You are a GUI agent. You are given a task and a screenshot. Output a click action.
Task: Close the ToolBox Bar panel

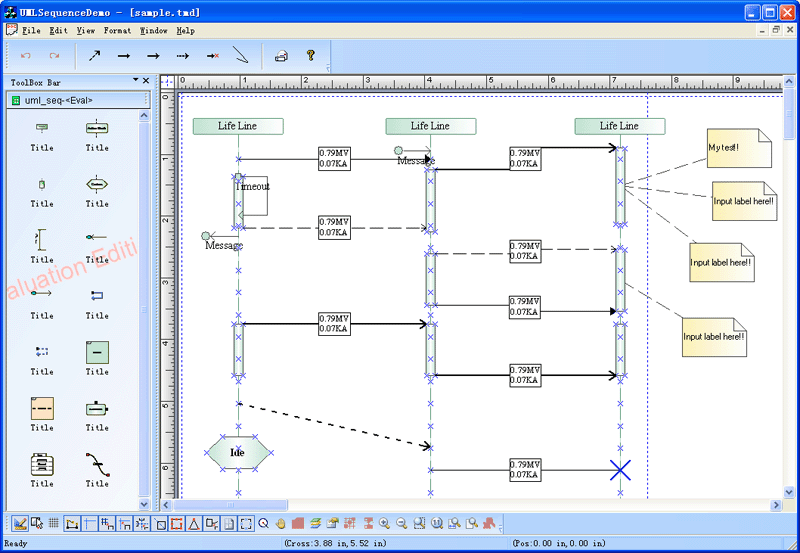tap(146, 81)
